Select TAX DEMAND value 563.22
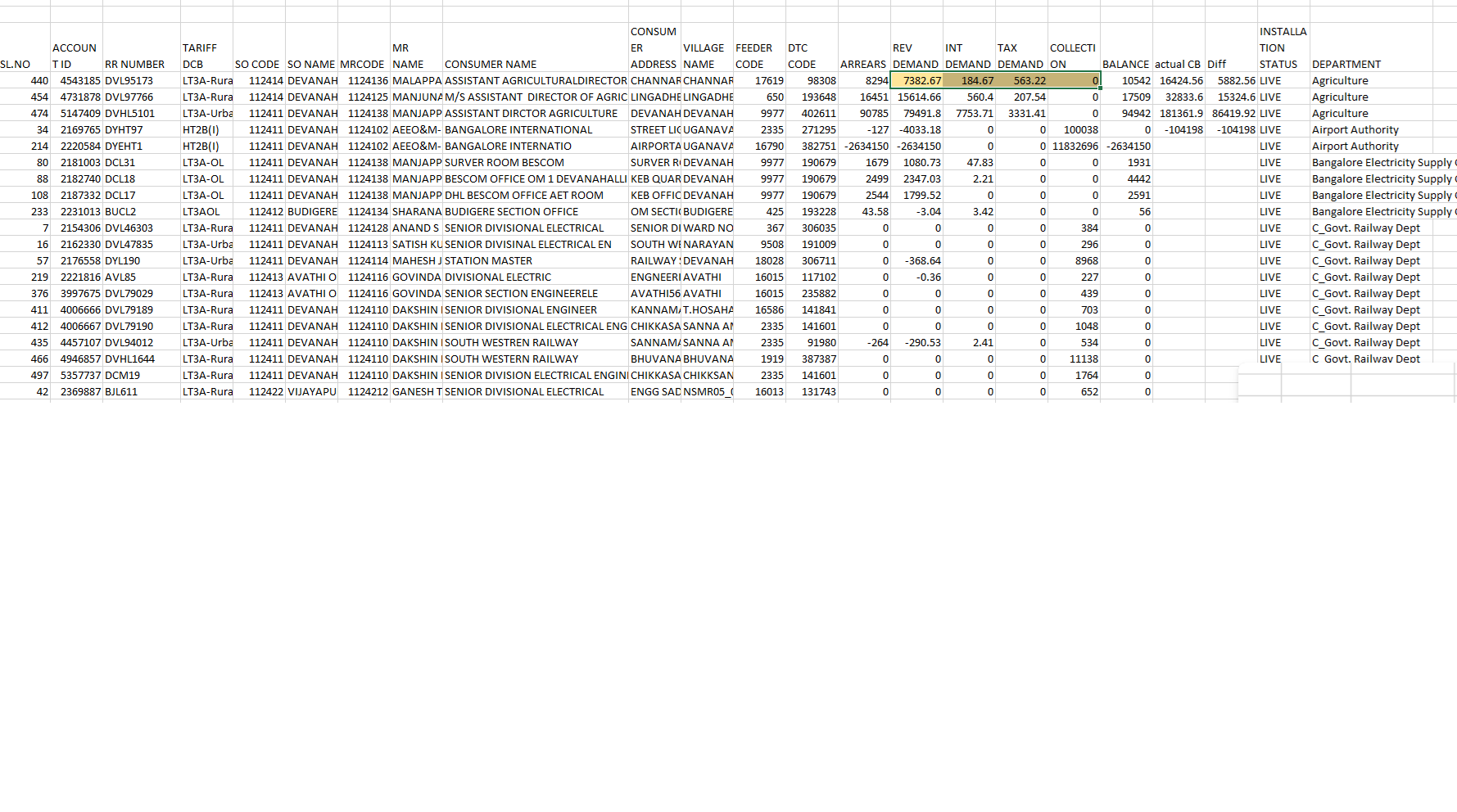Image resolution: width=1457 pixels, height=812 pixels. point(1021,80)
